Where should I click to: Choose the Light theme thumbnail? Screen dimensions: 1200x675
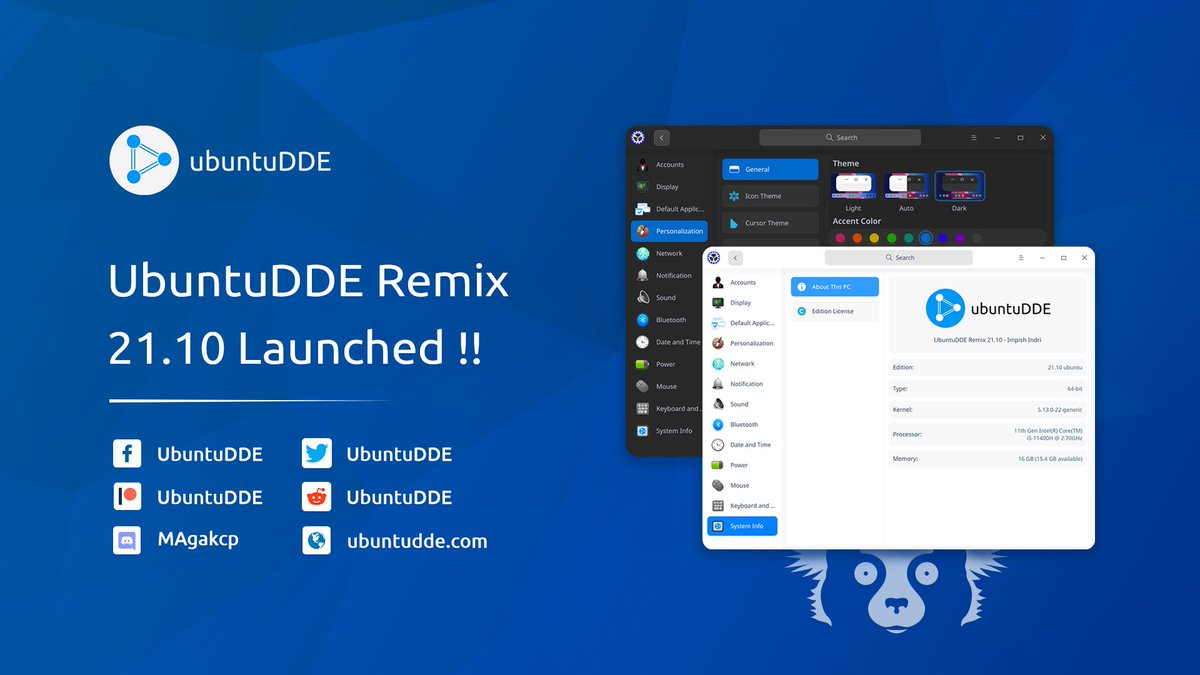(x=853, y=186)
